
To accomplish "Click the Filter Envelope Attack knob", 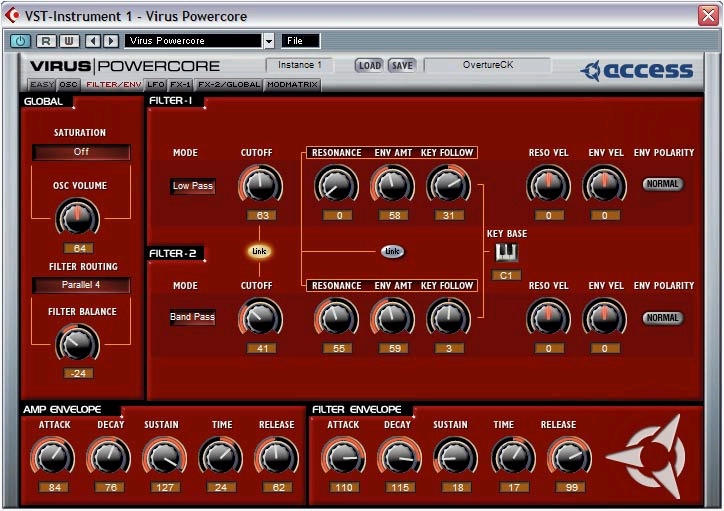I will (343, 457).
